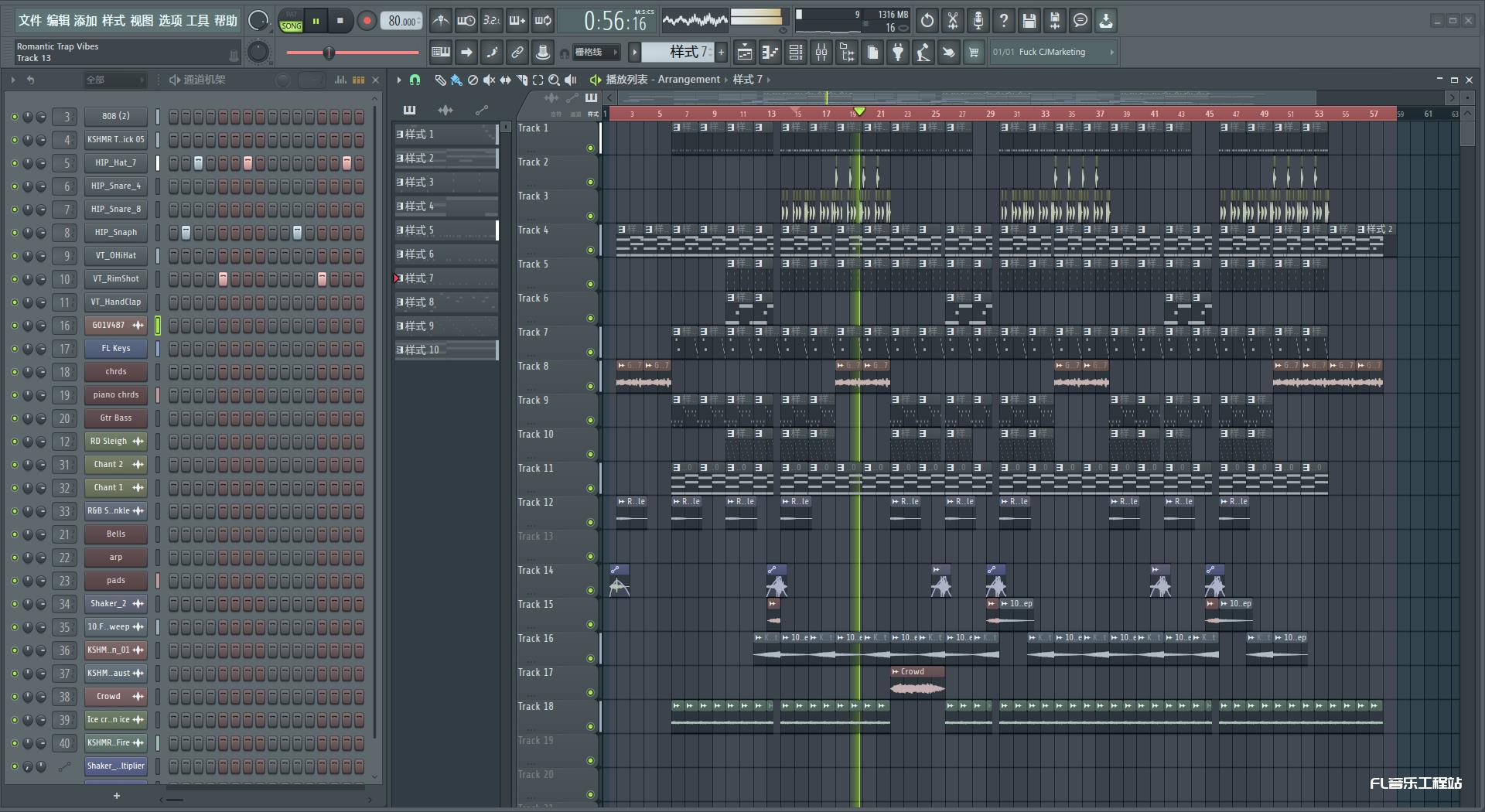Screen dimensions: 1485x812
Task: Click the question mark help icon
Action: 1004,21
